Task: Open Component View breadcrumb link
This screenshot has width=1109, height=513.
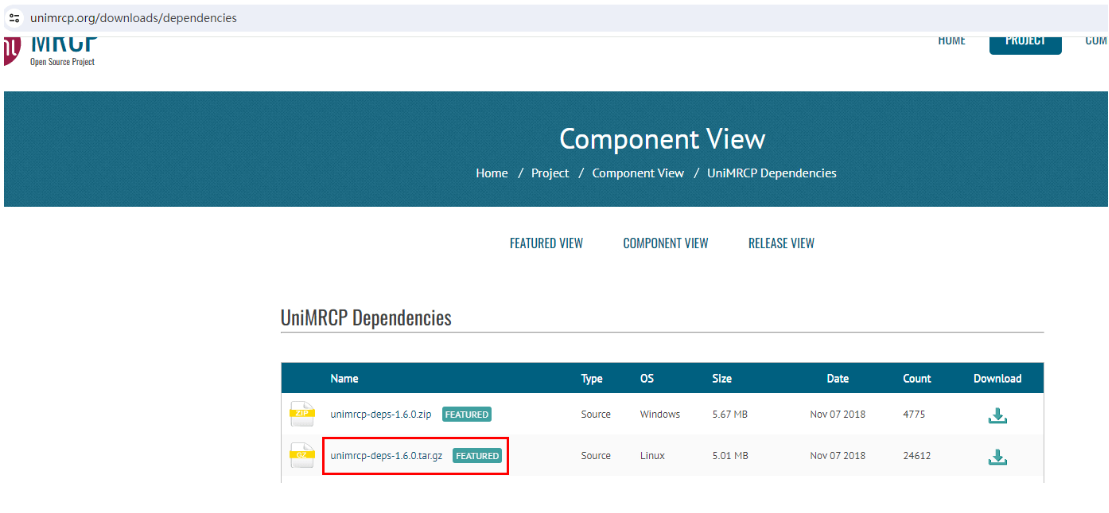Action: click(638, 173)
